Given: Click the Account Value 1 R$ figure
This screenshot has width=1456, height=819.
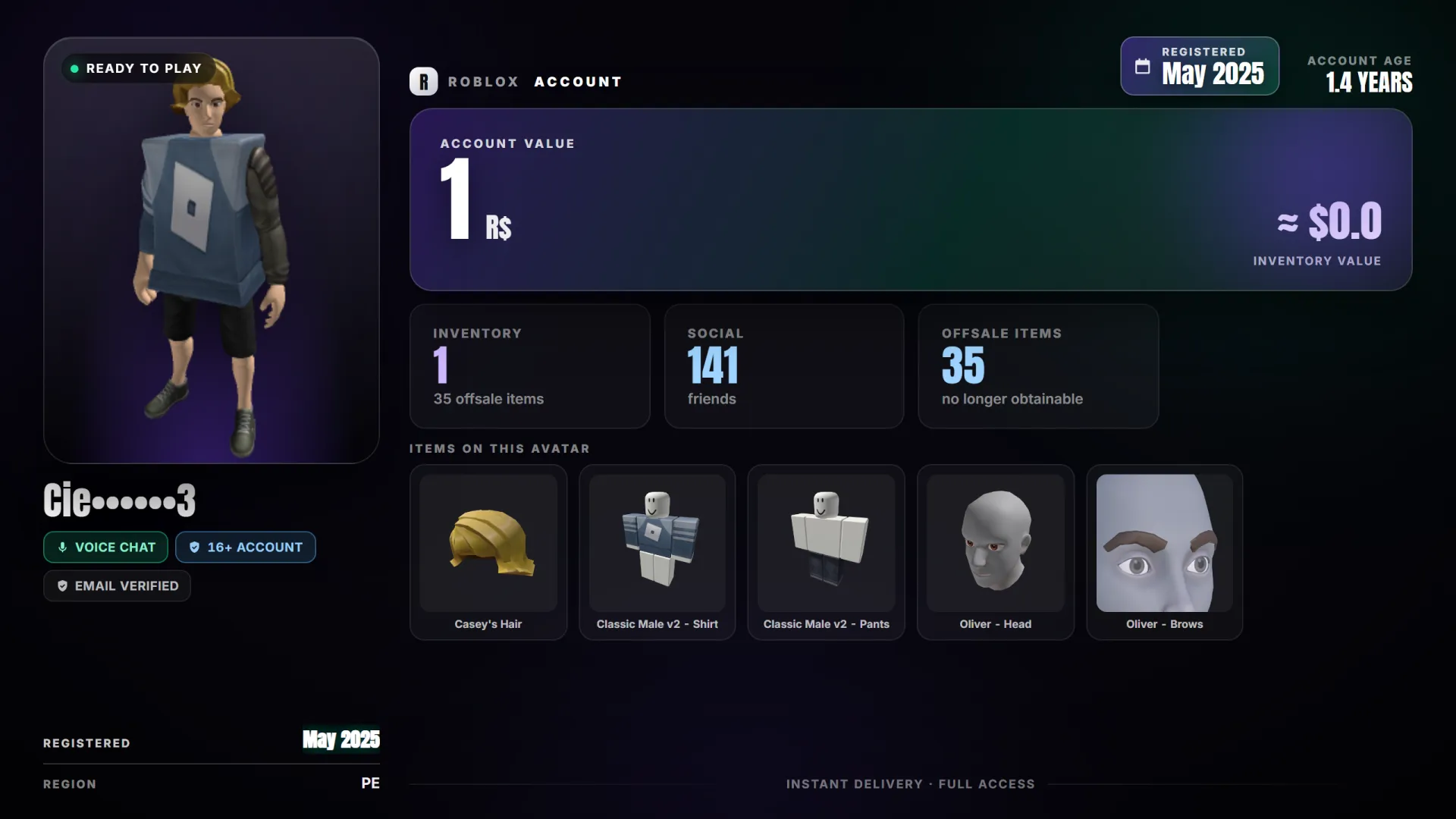Looking at the screenshot, I should tap(476, 199).
